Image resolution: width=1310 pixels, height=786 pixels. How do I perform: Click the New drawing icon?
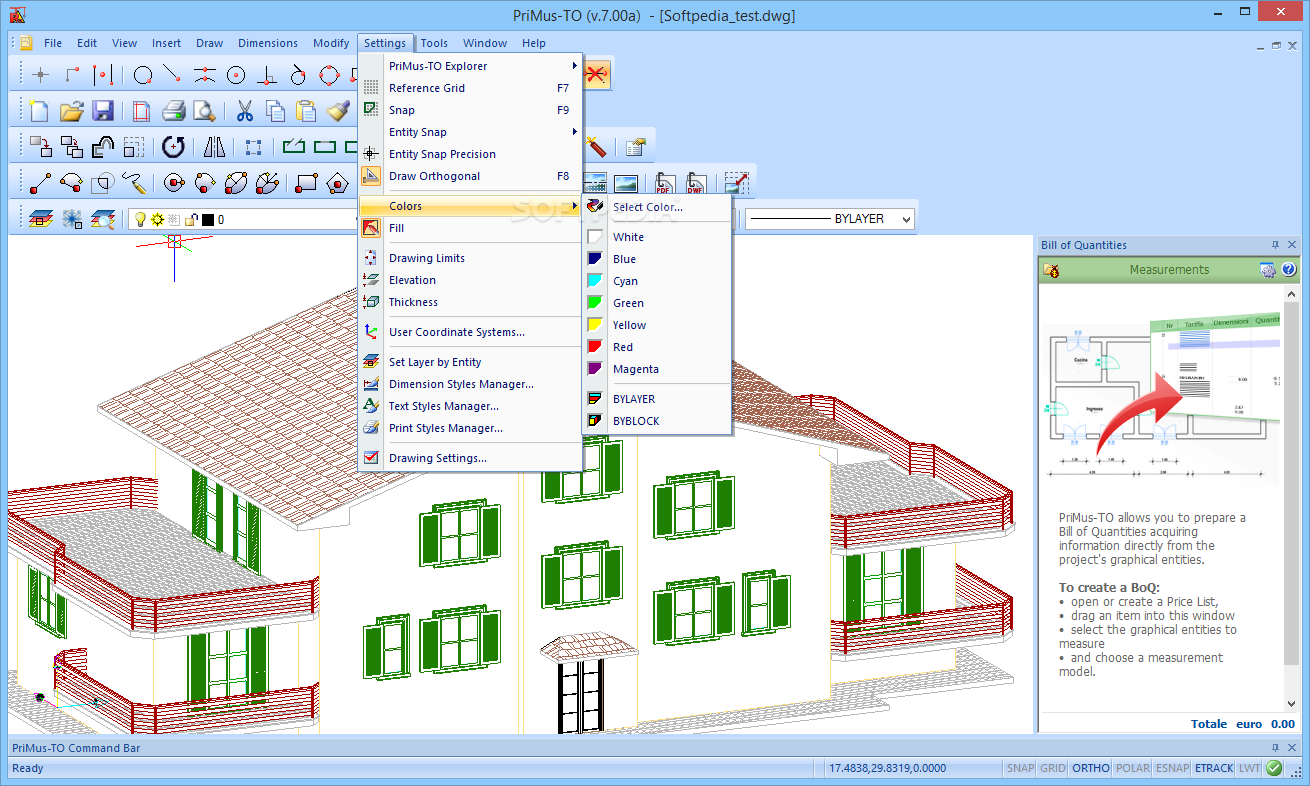coord(39,110)
